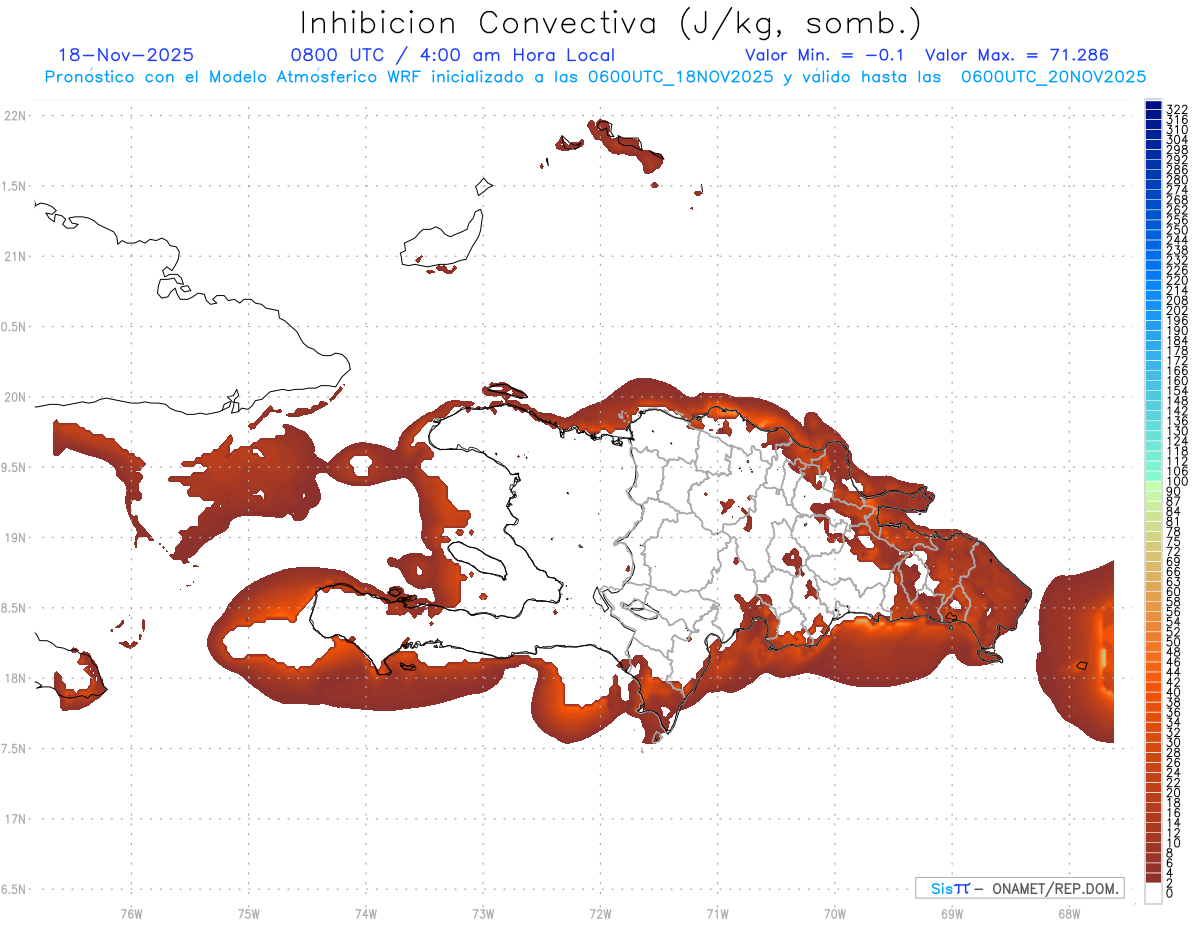Click the legend value "0" at scale bottom
Screen dimensions: 1200x927
coord(1170,893)
